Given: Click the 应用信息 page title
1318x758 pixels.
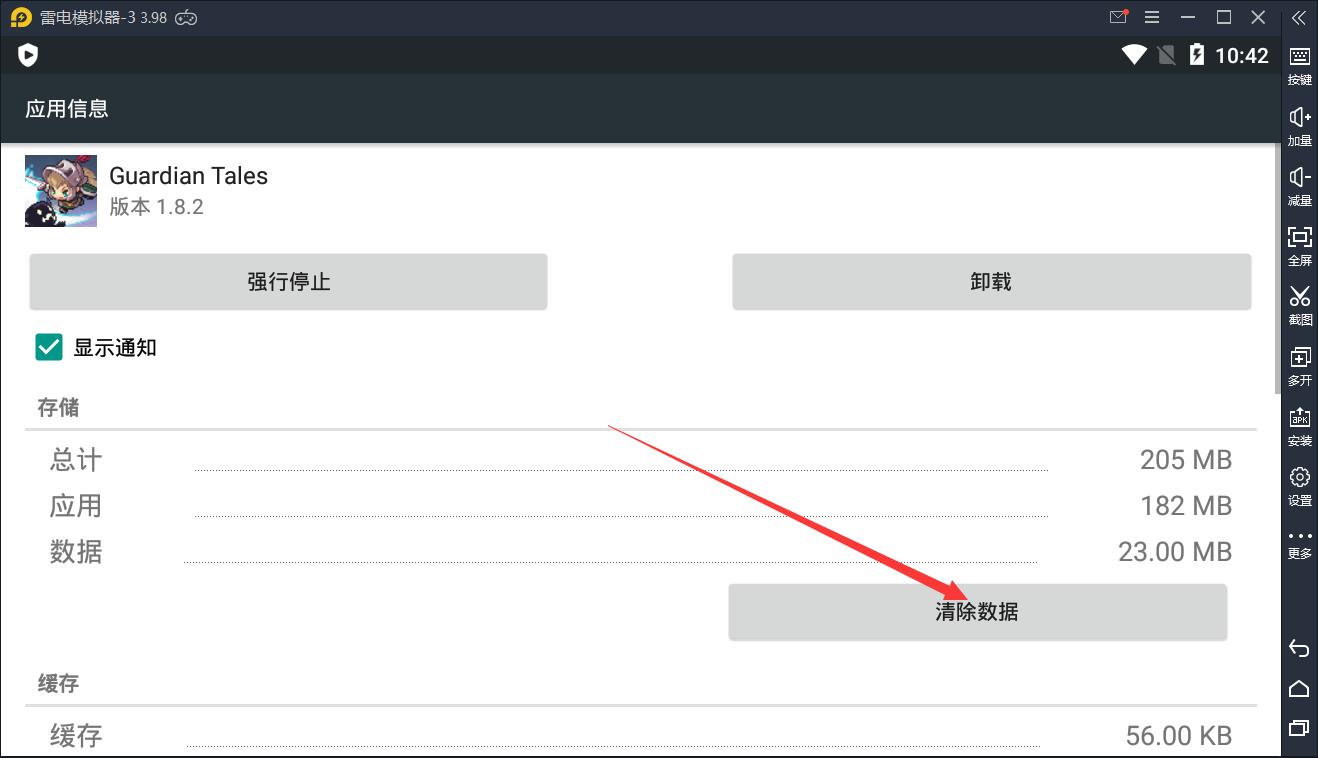Looking at the screenshot, I should 67,109.
